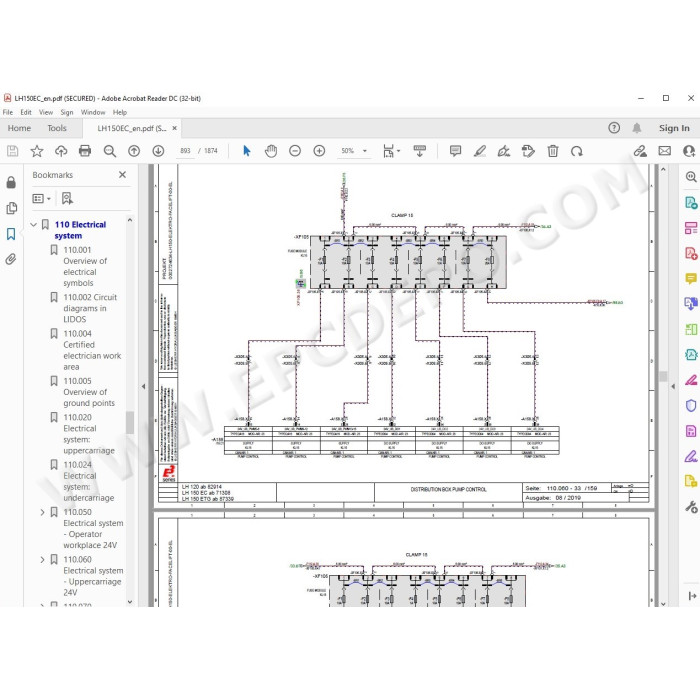Click Sign In link
The height and width of the screenshot is (700, 700).
pos(674,128)
